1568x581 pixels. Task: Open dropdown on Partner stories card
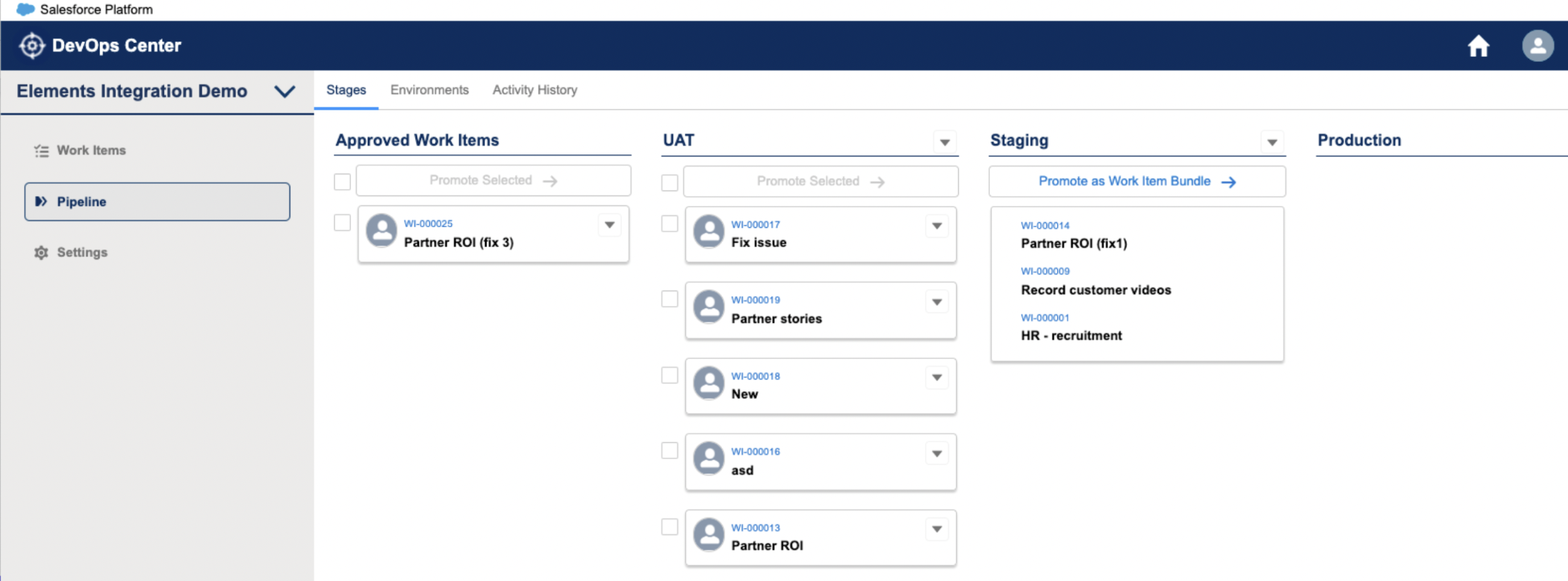[x=937, y=301]
